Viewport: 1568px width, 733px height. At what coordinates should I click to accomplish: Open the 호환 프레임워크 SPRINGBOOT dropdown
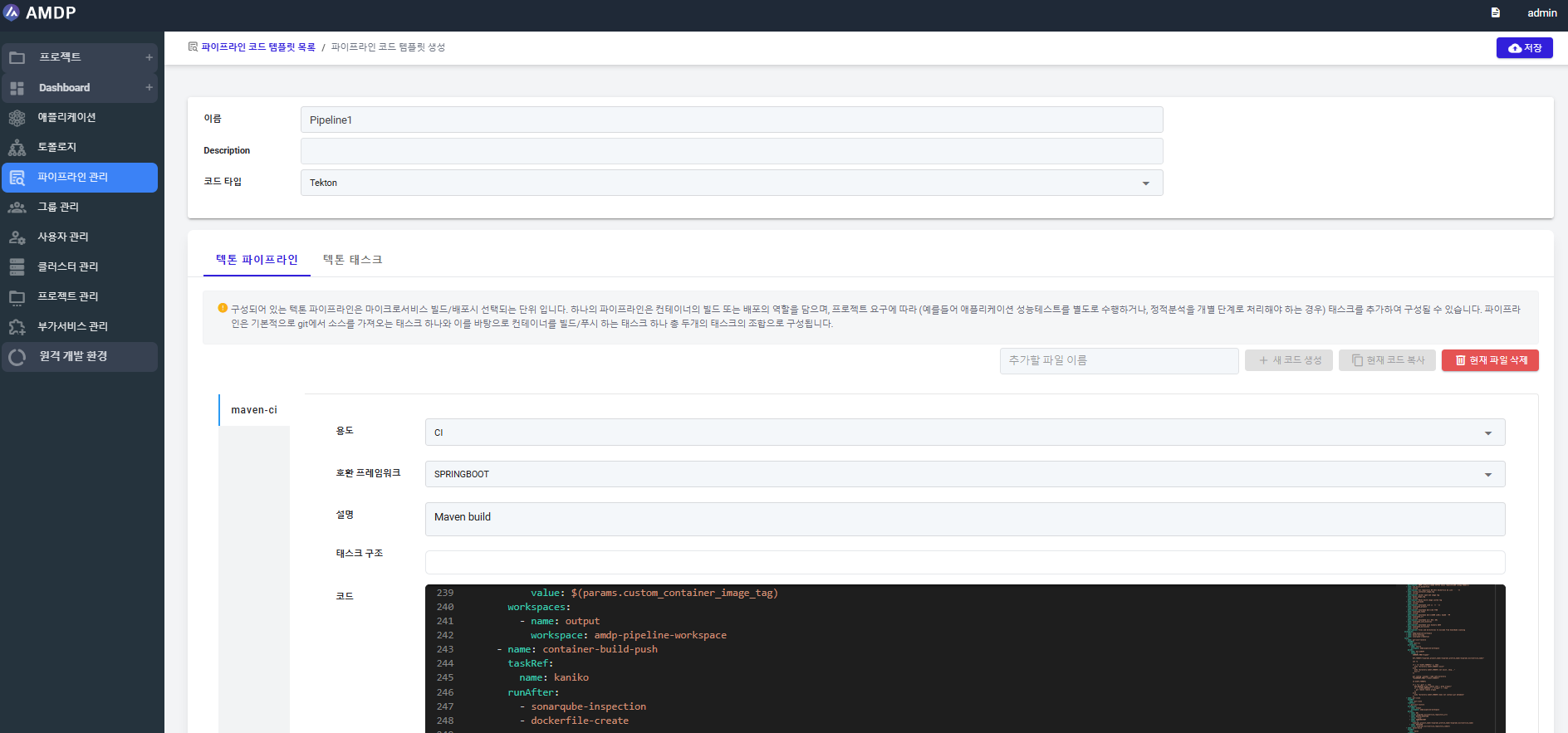click(965, 474)
